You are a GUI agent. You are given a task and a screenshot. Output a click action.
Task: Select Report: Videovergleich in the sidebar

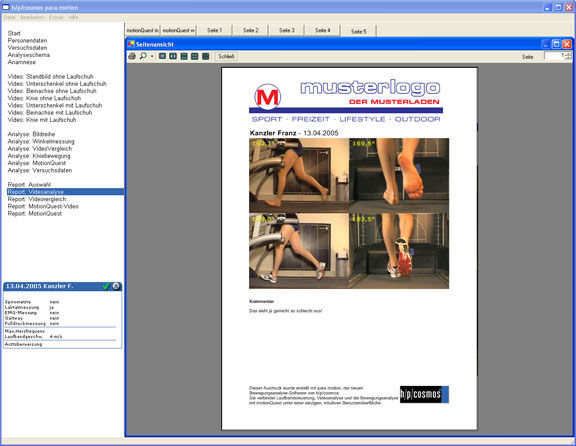tap(37, 199)
